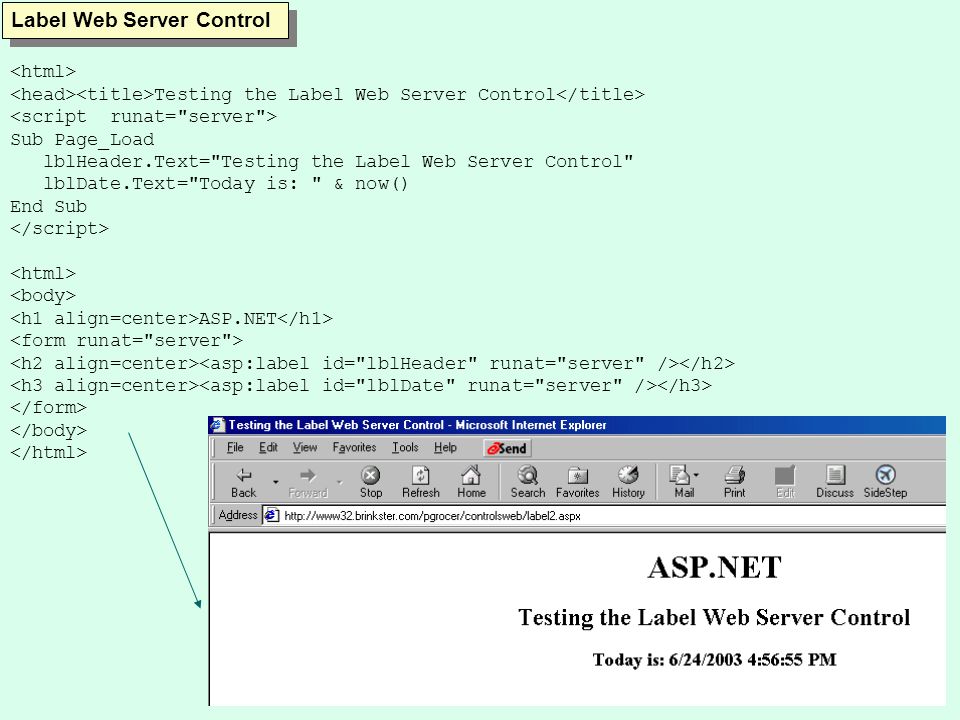This screenshot has width=960, height=720.
Task: Open the Forward history dropdown arrow
Action: [x=340, y=482]
